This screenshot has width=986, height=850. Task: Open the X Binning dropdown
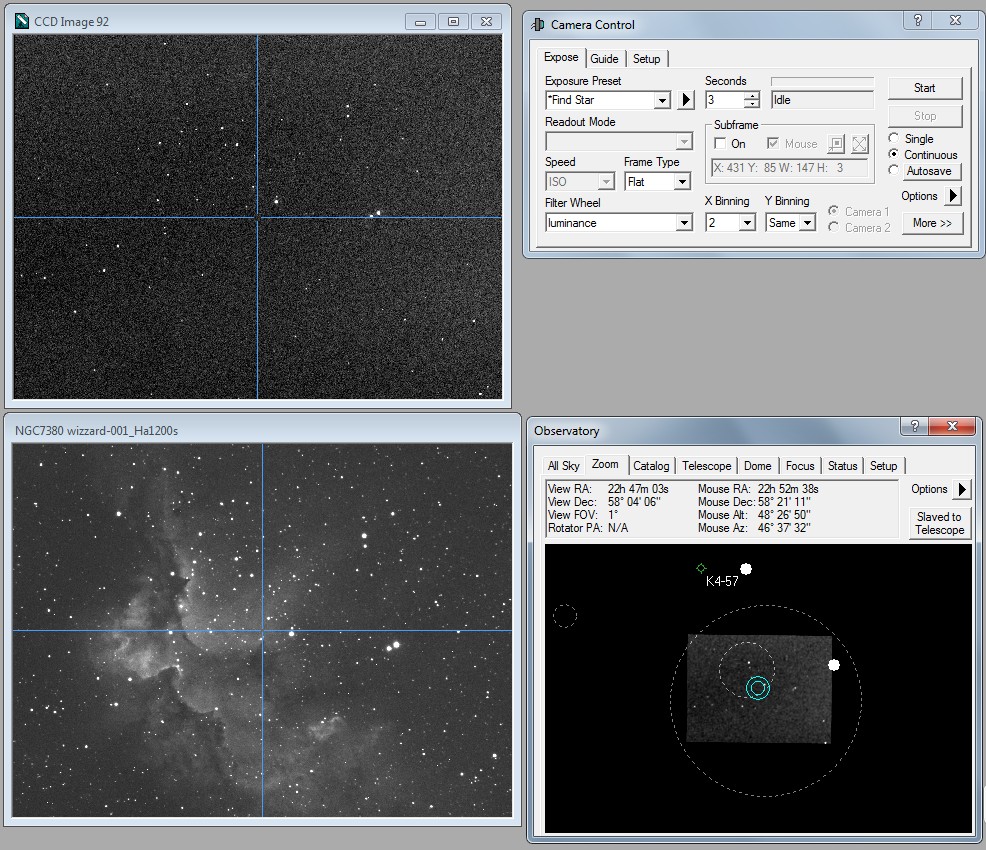746,223
